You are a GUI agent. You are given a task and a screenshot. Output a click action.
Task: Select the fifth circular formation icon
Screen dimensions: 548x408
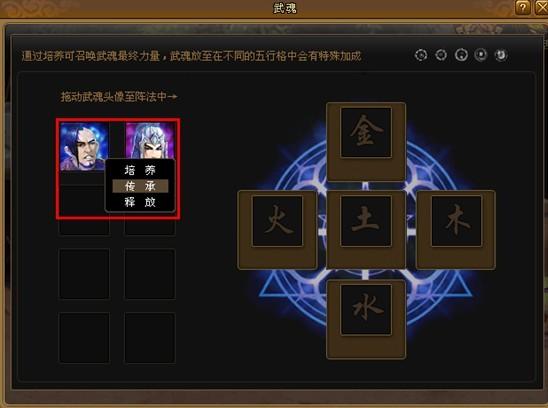tap(501, 55)
